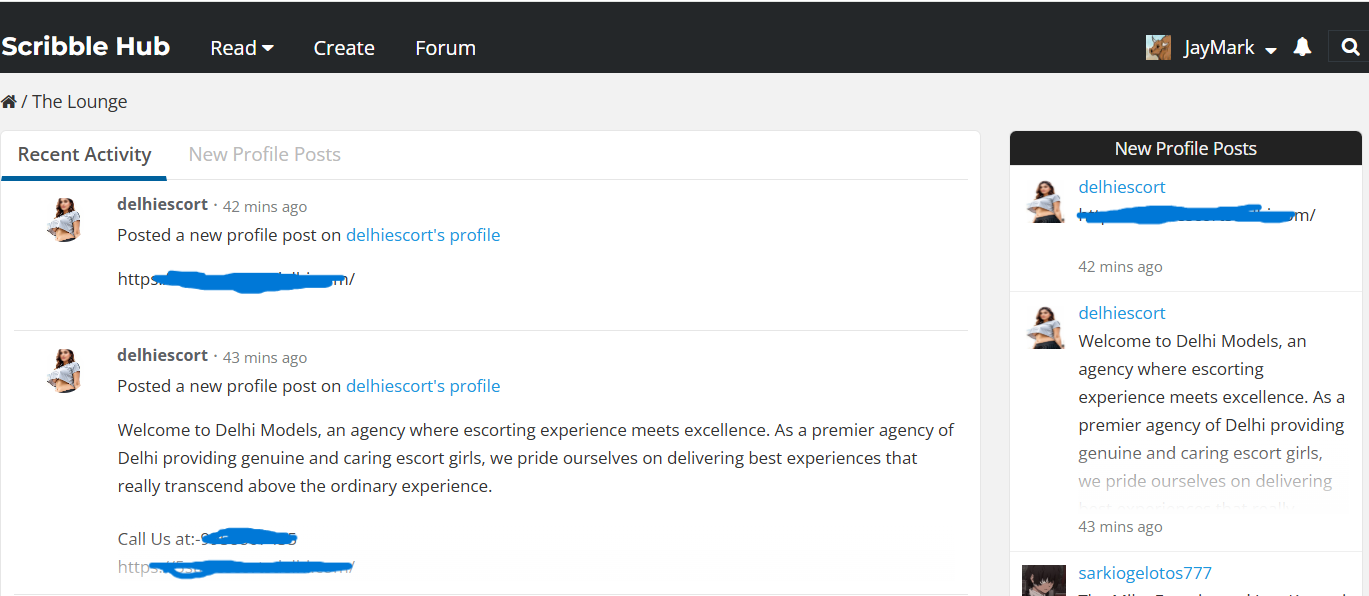The width and height of the screenshot is (1369, 596).
Task: Click the home breadcrumb icon
Action: [9, 102]
